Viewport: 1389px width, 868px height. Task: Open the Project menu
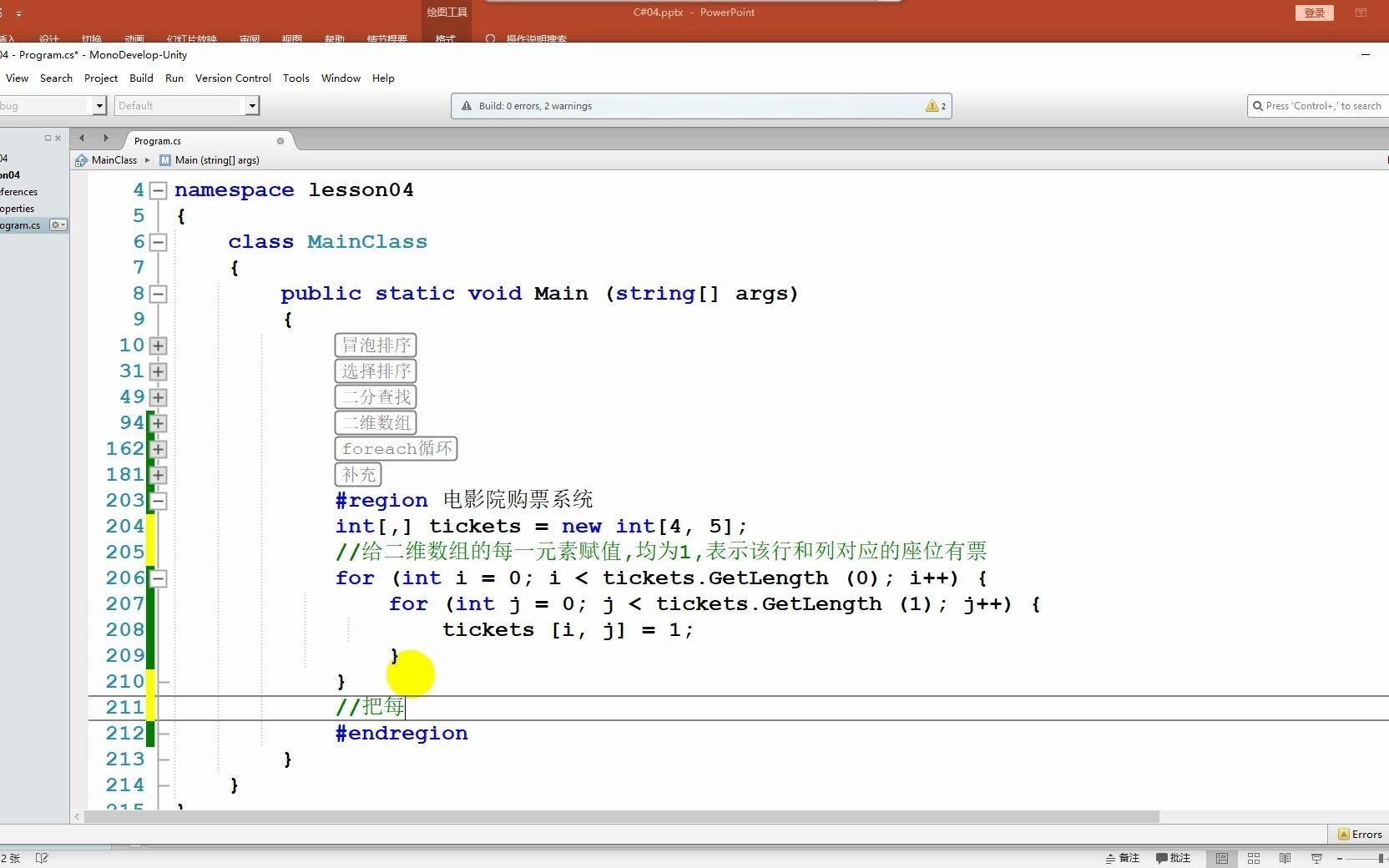click(101, 78)
